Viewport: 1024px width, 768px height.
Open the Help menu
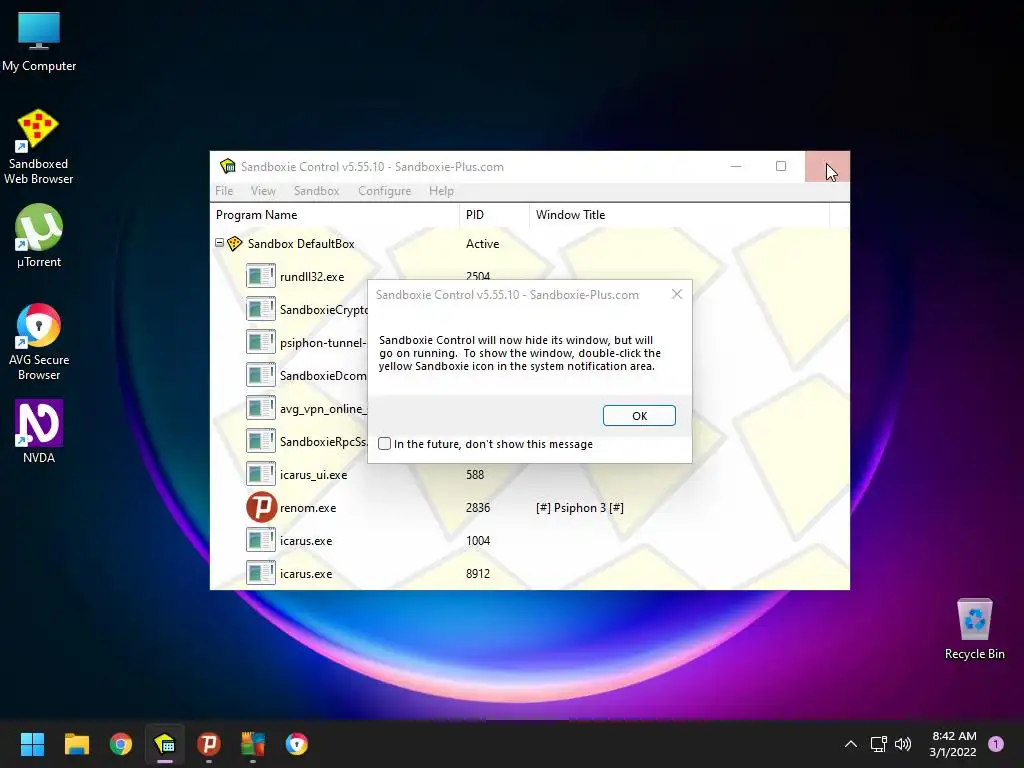(441, 191)
